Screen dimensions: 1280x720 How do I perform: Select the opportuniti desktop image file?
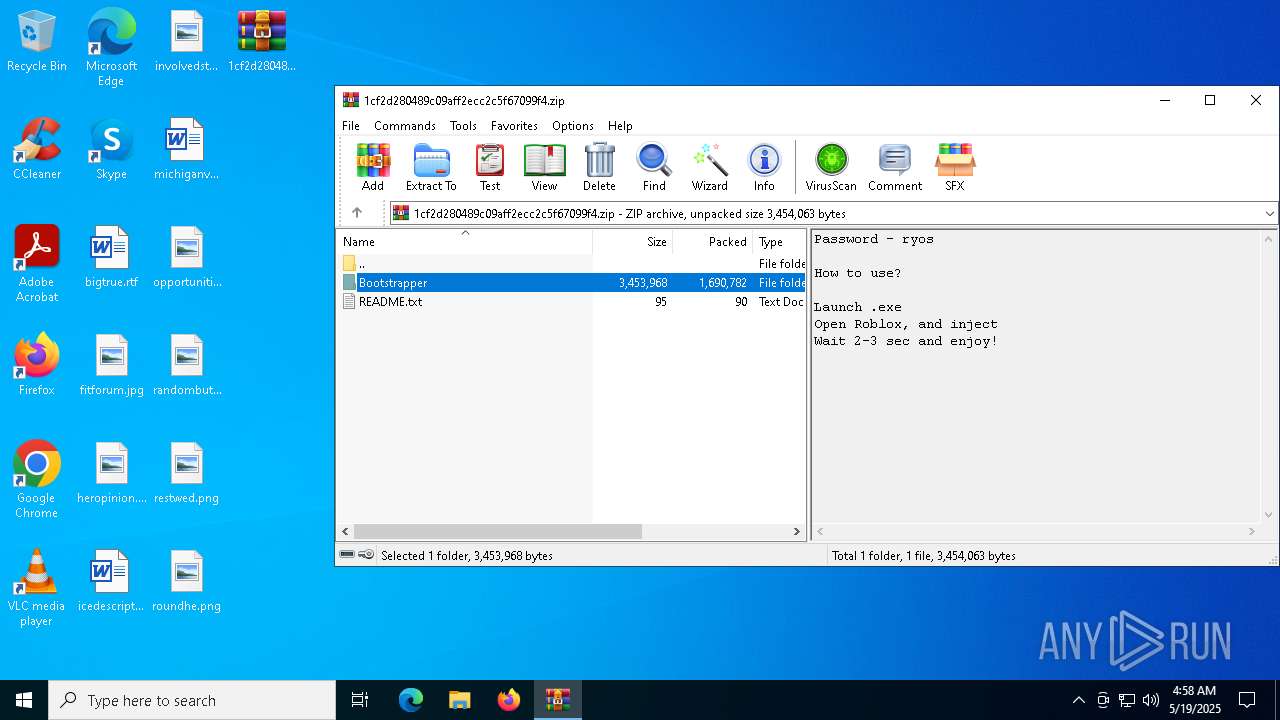(x=187, y=258)
